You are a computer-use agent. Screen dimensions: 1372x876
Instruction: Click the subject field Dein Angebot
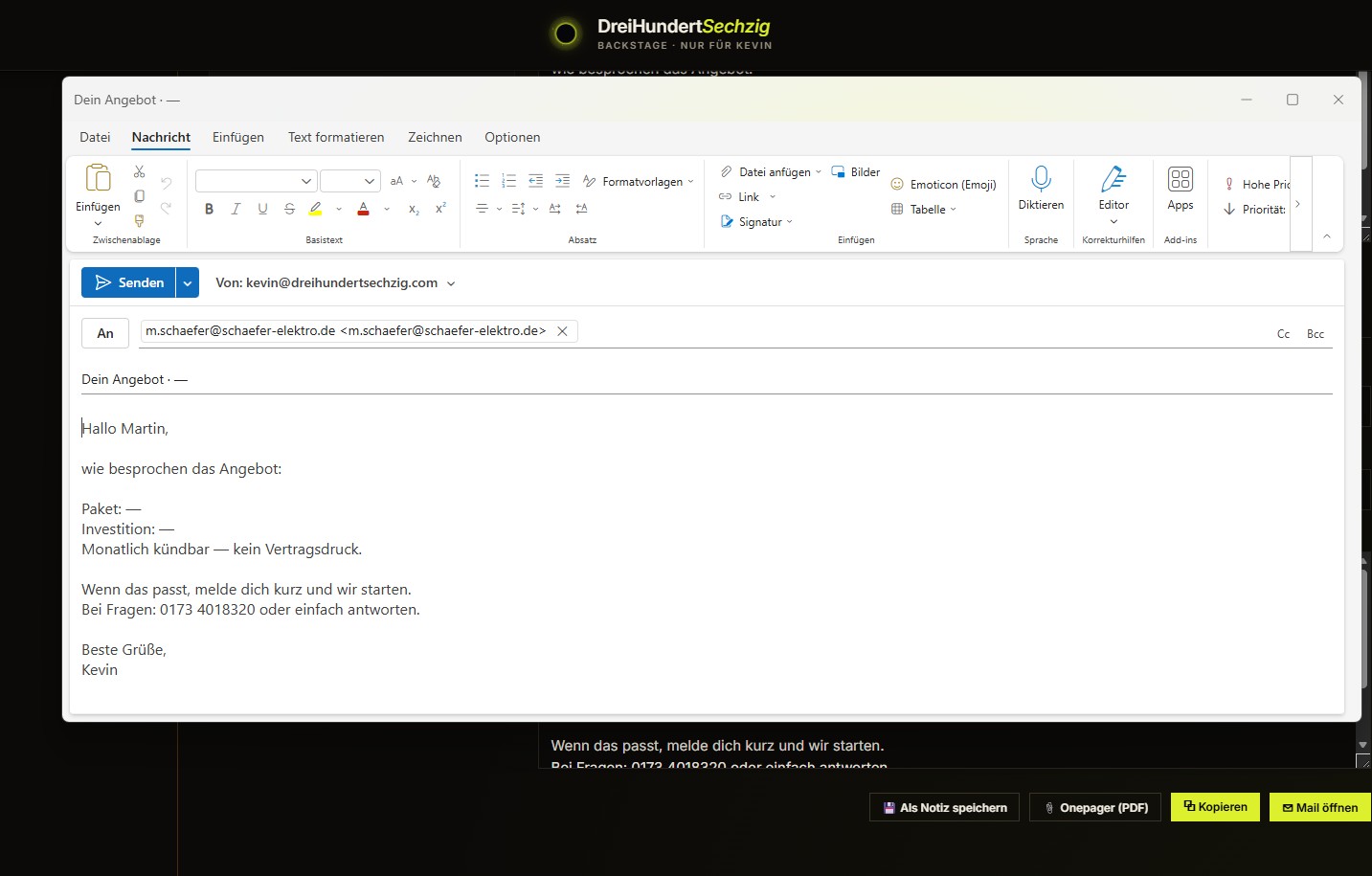pyautogui.click(x=707, y=379)
